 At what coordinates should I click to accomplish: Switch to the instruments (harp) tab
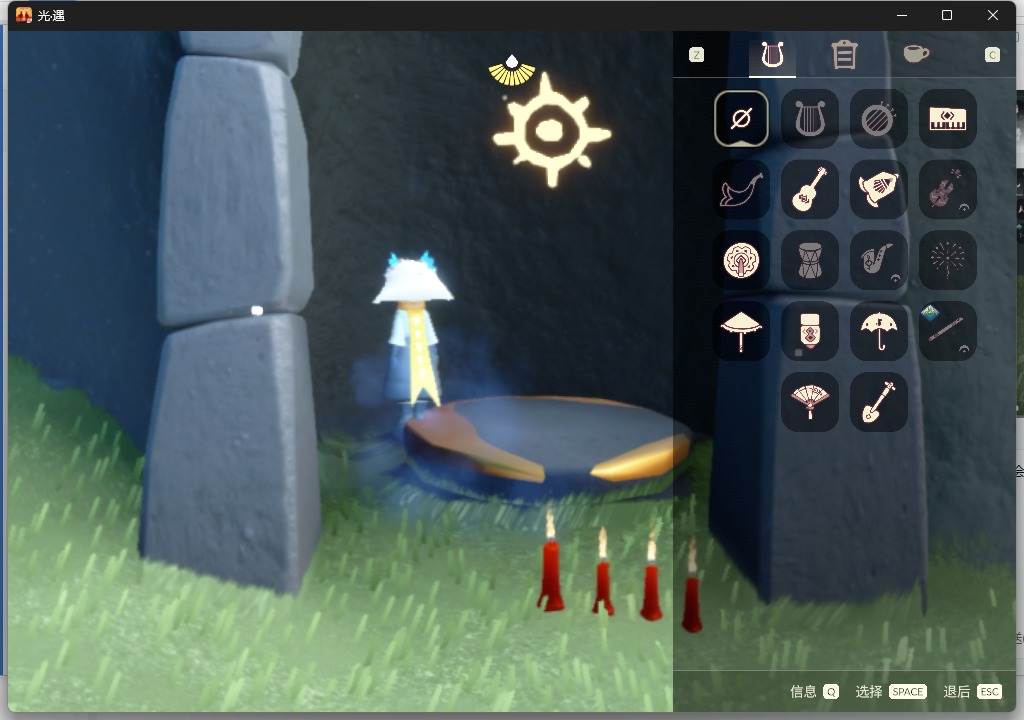(x=772, y=55)
